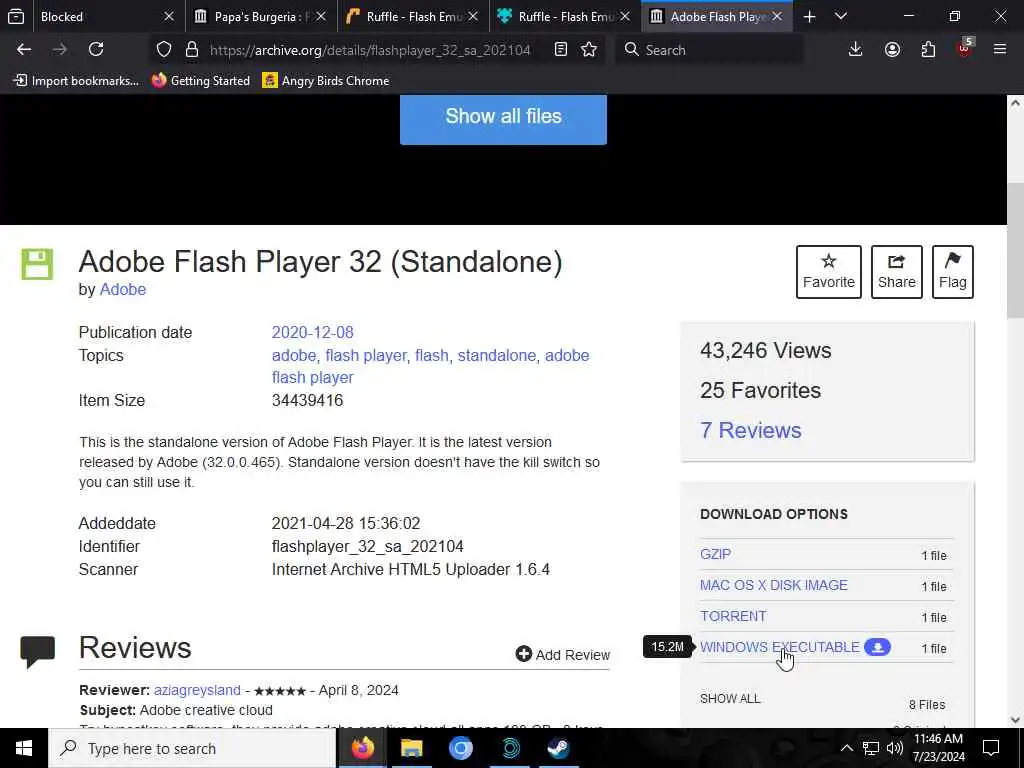1024x768 pixels.
Task: Flag this item with the Flag button
Action: tap(952, 272)
